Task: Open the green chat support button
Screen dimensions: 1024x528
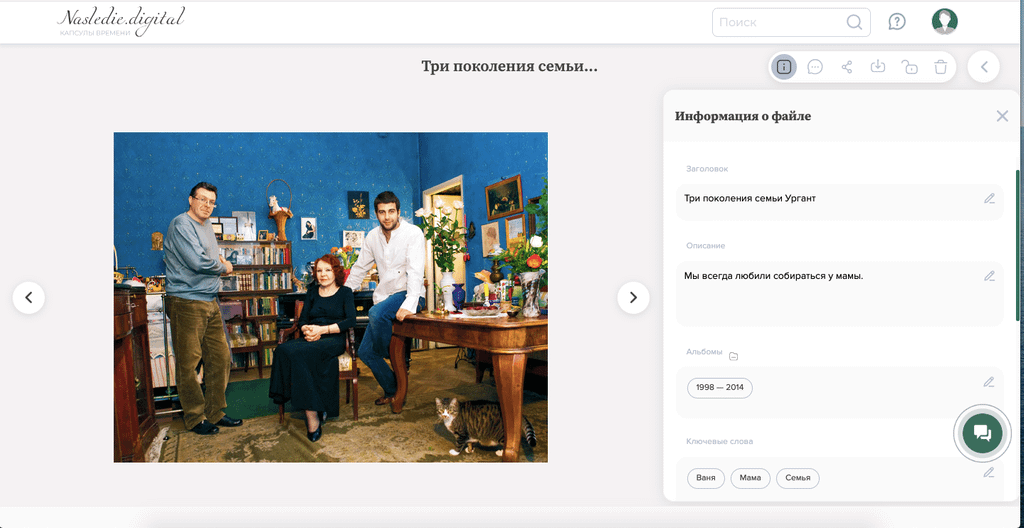Action: tap(982, 433)
